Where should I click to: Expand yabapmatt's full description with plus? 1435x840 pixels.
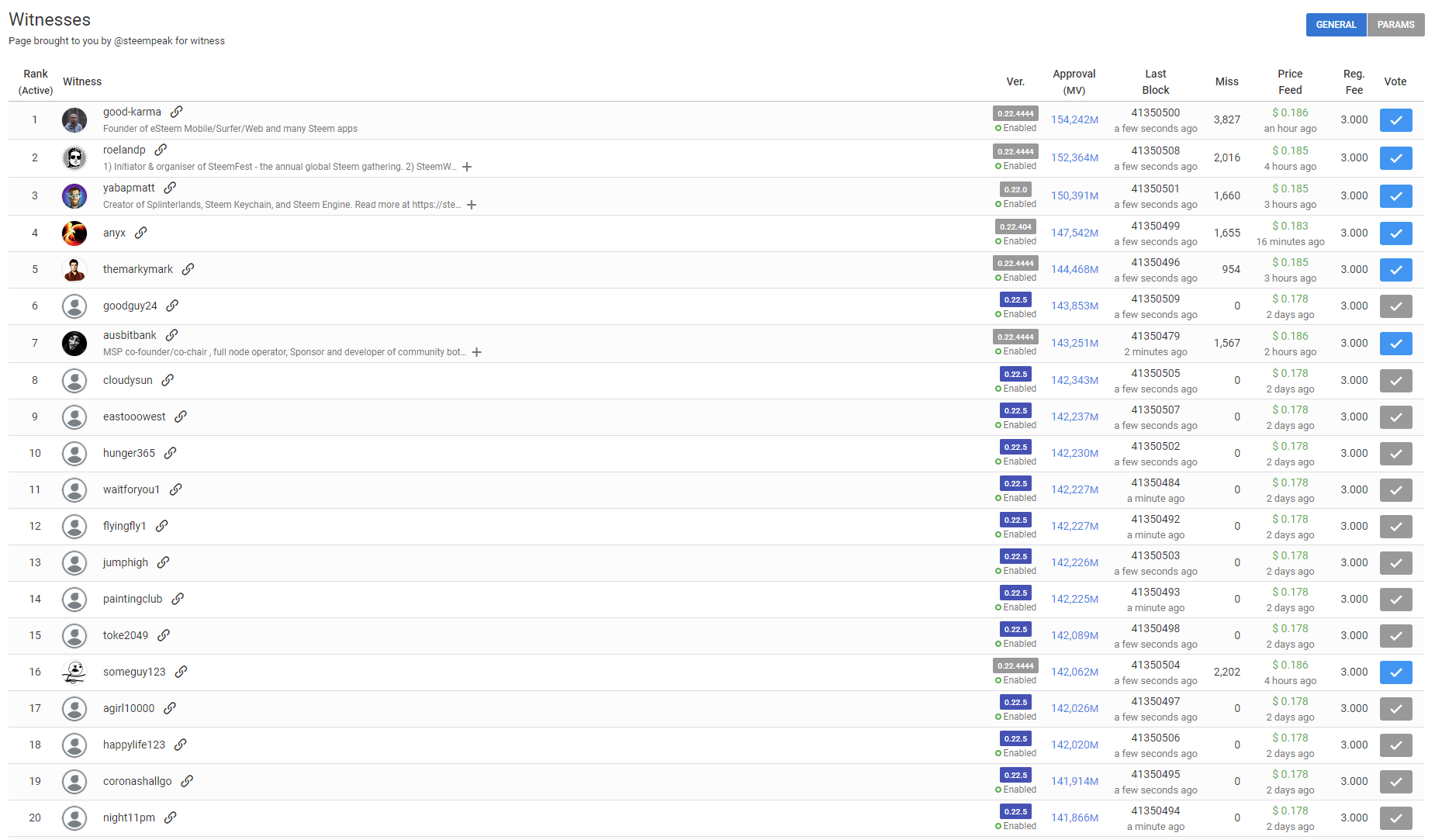(x=472, y=205)
